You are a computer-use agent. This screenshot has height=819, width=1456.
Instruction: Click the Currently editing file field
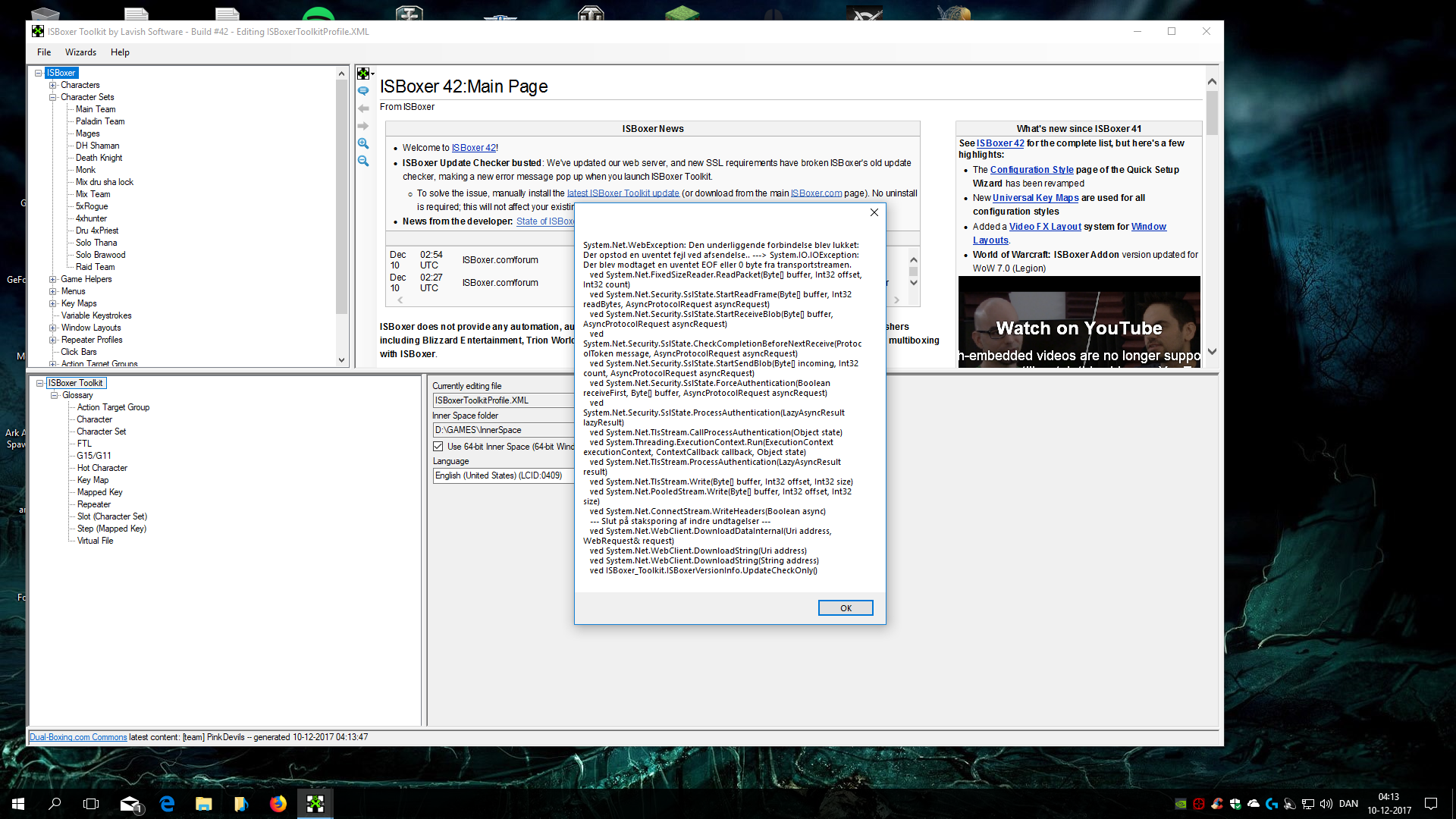pos(504,400)
